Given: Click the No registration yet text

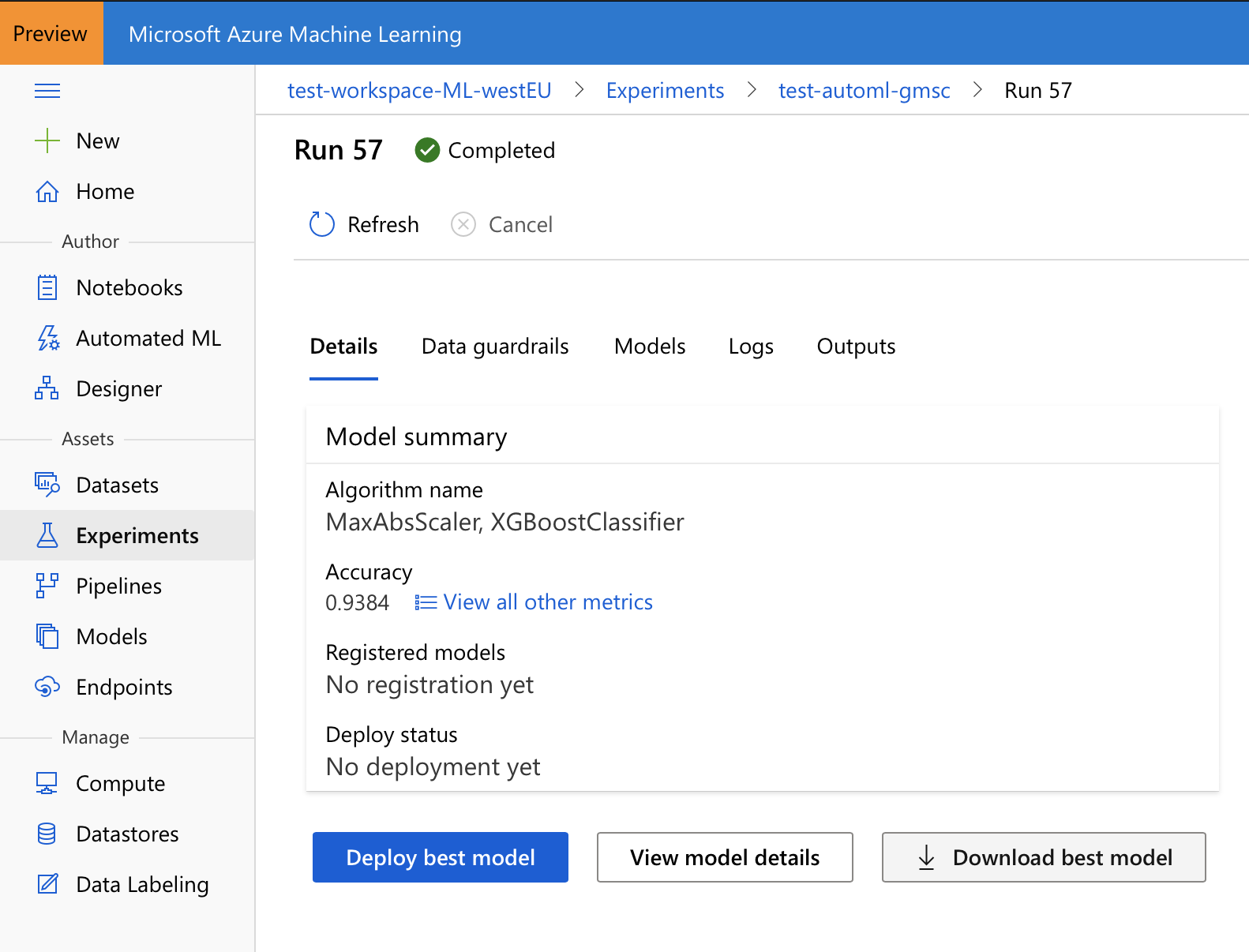Looking at the screenshot, I should (x=429, y=684).
